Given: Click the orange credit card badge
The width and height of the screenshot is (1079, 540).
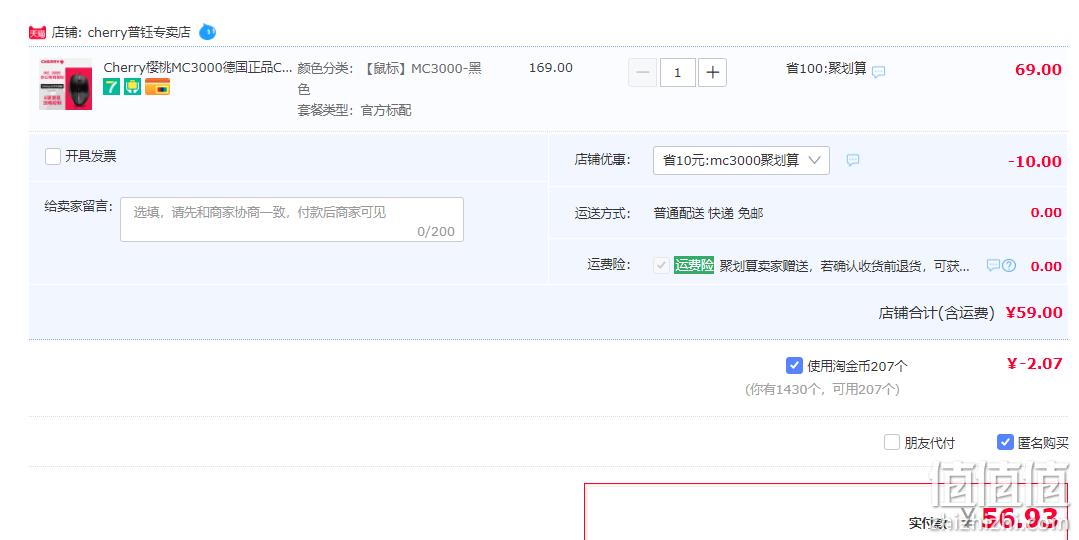Looking at the screenshot, I should (158, 87).
